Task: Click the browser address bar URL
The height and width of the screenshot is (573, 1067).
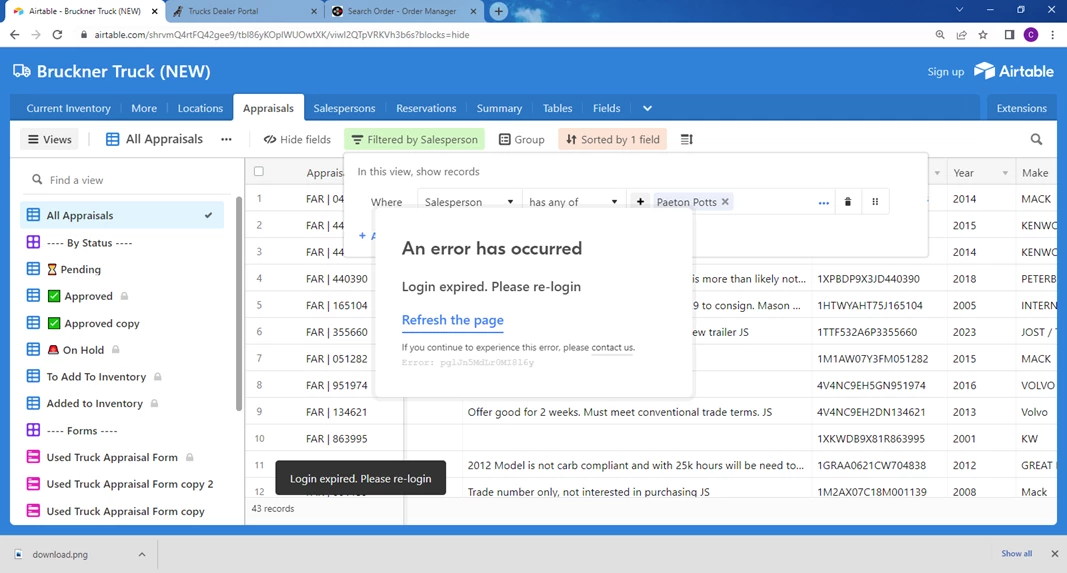Action: pyautogui.click(x=282, y=35)
